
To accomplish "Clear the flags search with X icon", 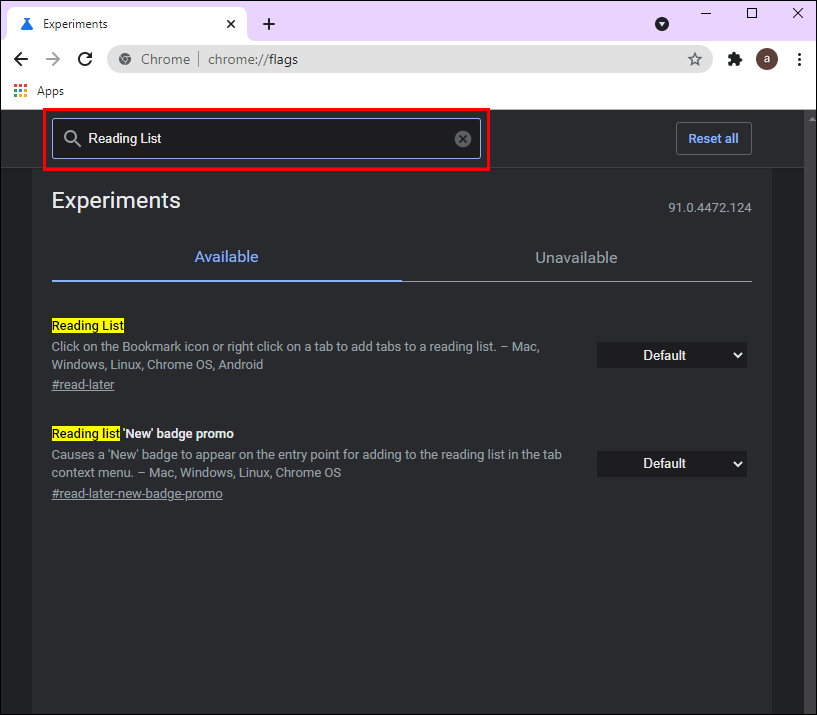I will pos(463,139).
